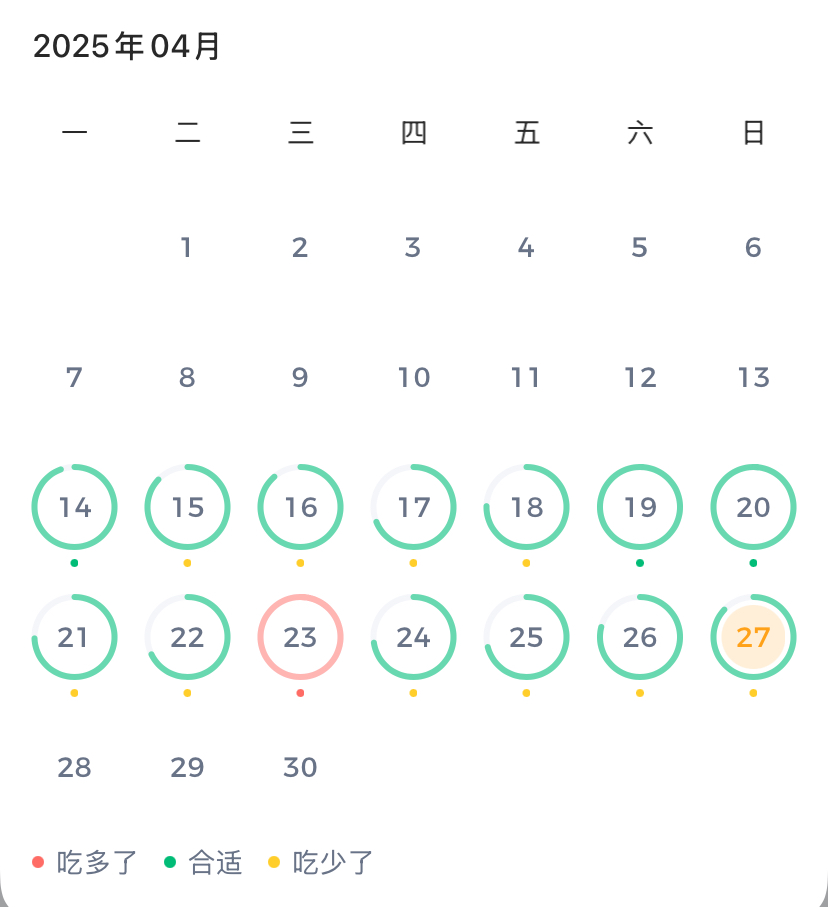This screenshot has height=907, width=828.
Task: Select highlighted date 27
Action: coord(753,637)
